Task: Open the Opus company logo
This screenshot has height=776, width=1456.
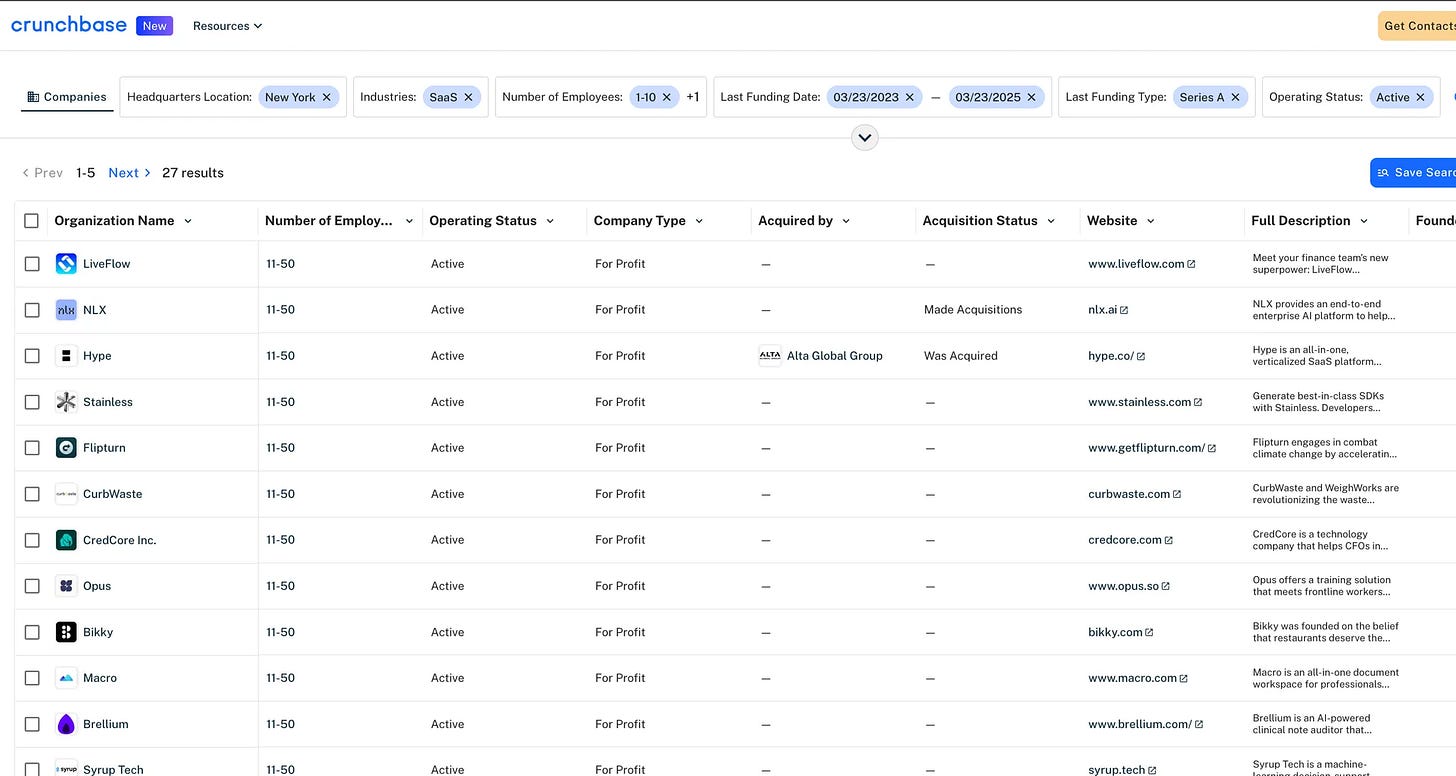Action: (66, 586)
